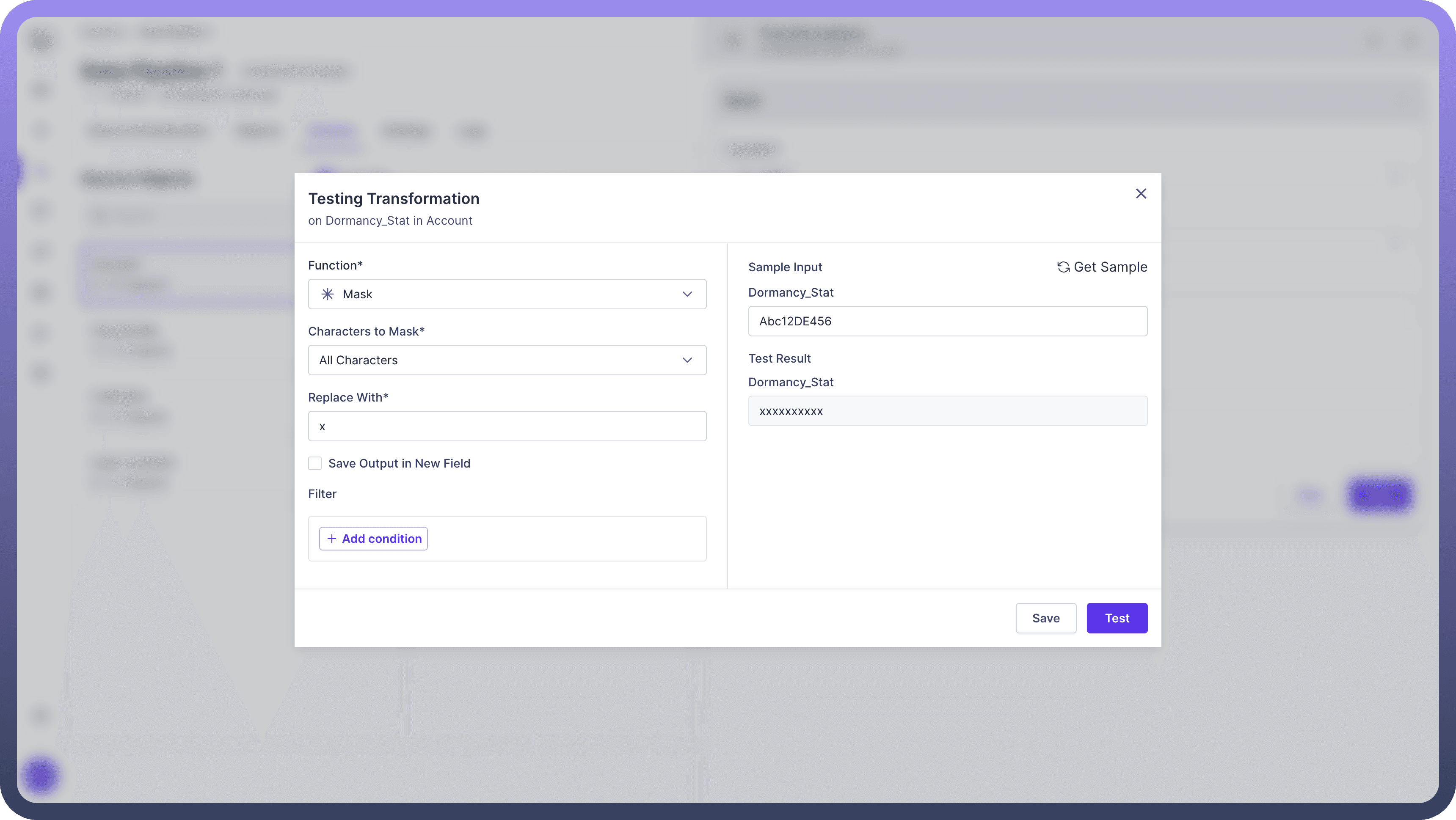This screenshot has height=820, width=1456.
Task: Enable Save Output in New Field checkbox
Action: tap(315, 463)
